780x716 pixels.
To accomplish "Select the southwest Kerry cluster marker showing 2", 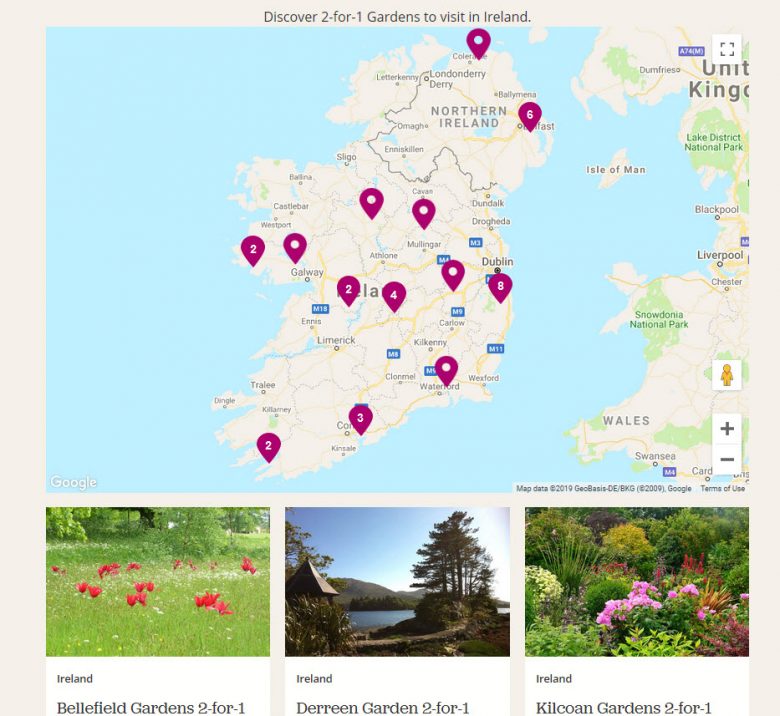I will 269,447.
